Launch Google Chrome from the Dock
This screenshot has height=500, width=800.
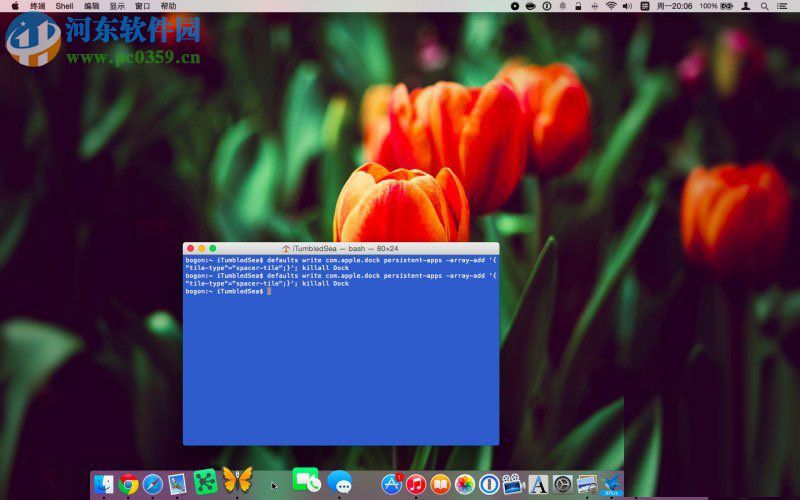click(x=128, y=484)
